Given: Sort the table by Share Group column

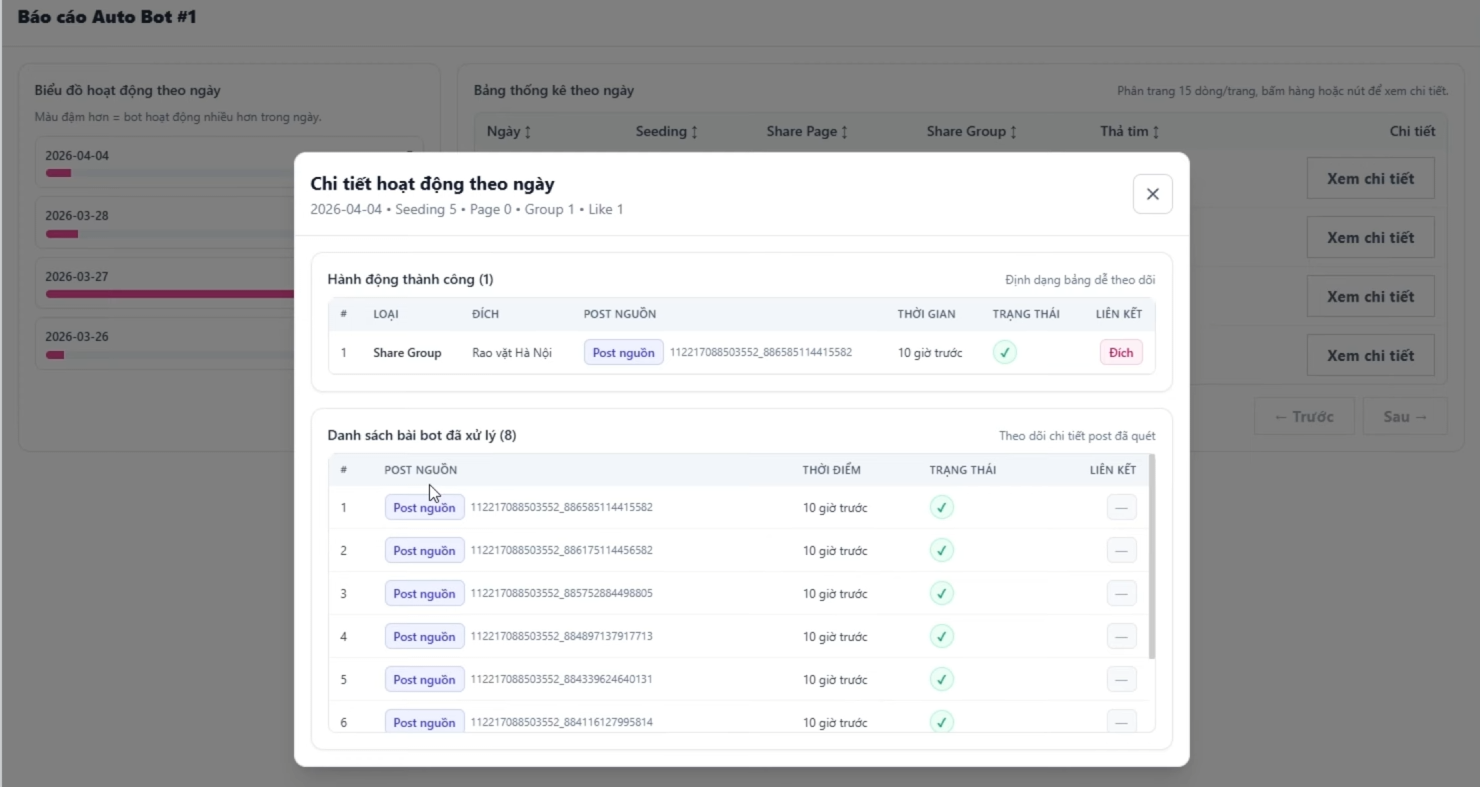Looking at the screenshot, I should (x=972, y=131).
